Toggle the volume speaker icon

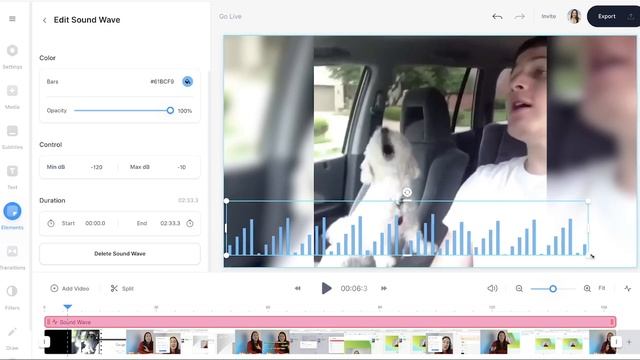492,288
